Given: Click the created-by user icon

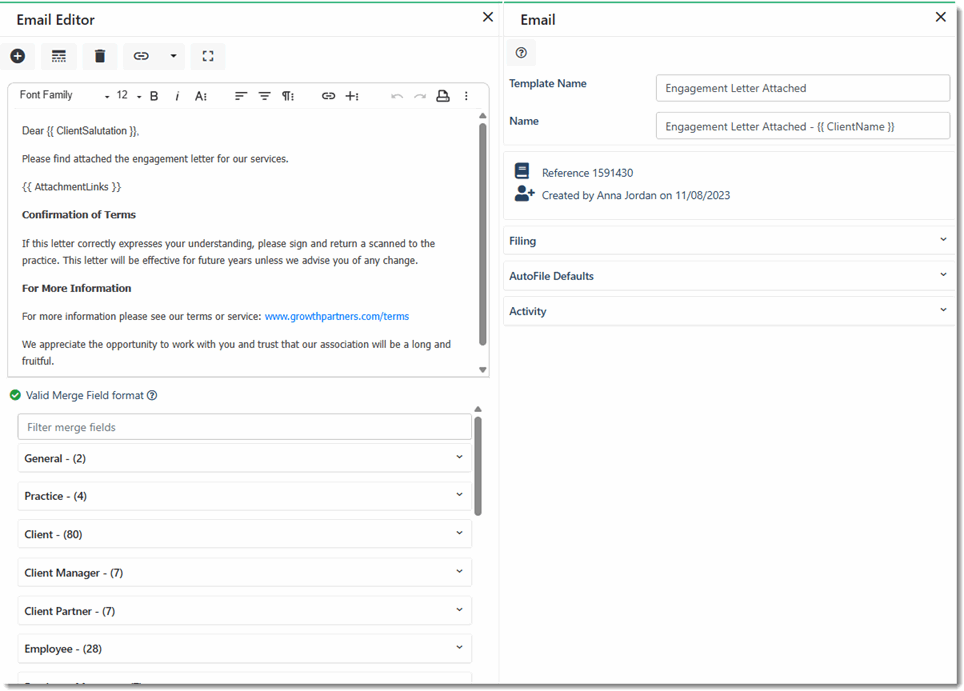Looking at the screenshot, I should pos(524,194).
